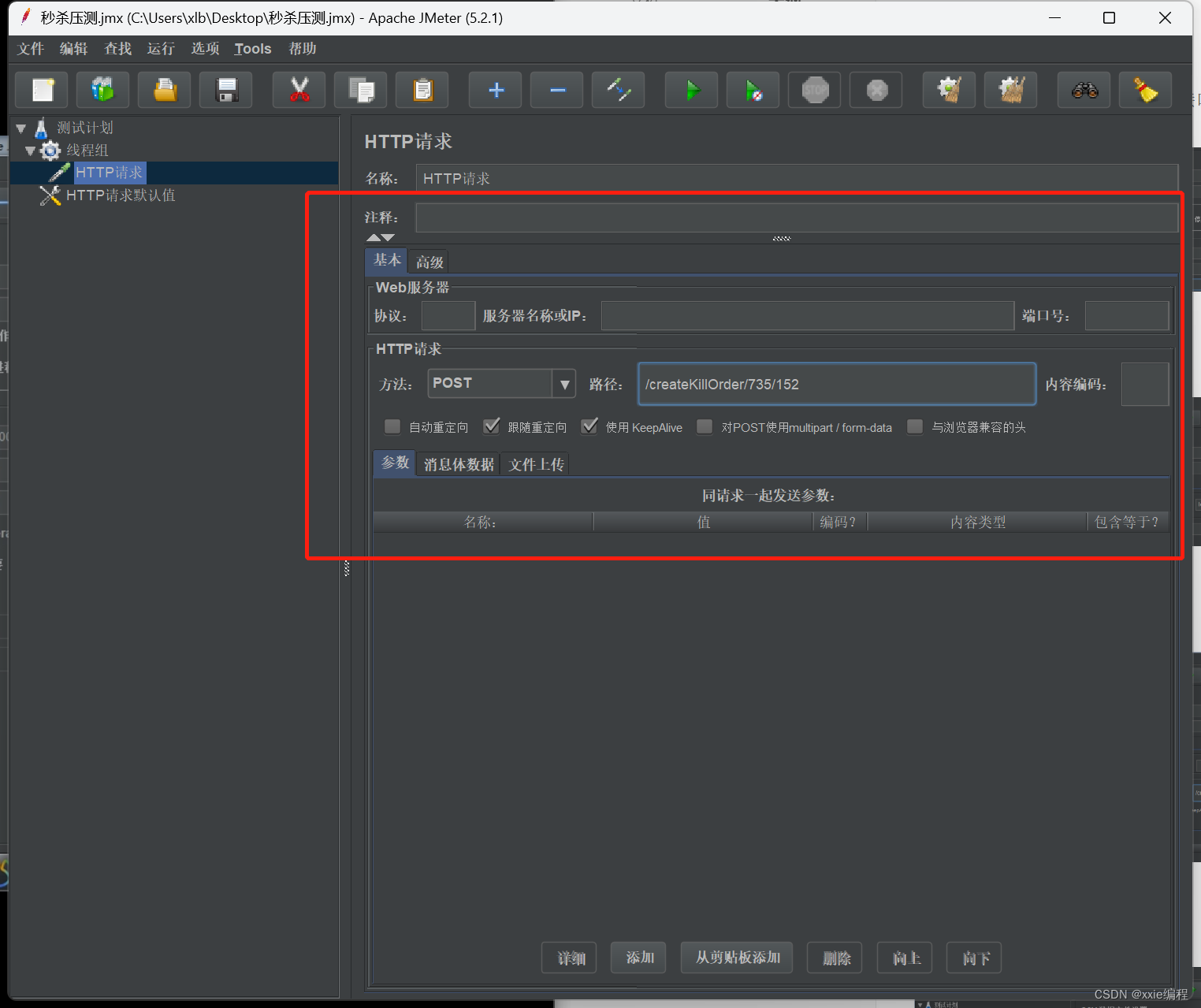Click the 端口号 input field
Image resolution: width=1201 pixels, height=1008 pixels.
[x=1127, y=315]
